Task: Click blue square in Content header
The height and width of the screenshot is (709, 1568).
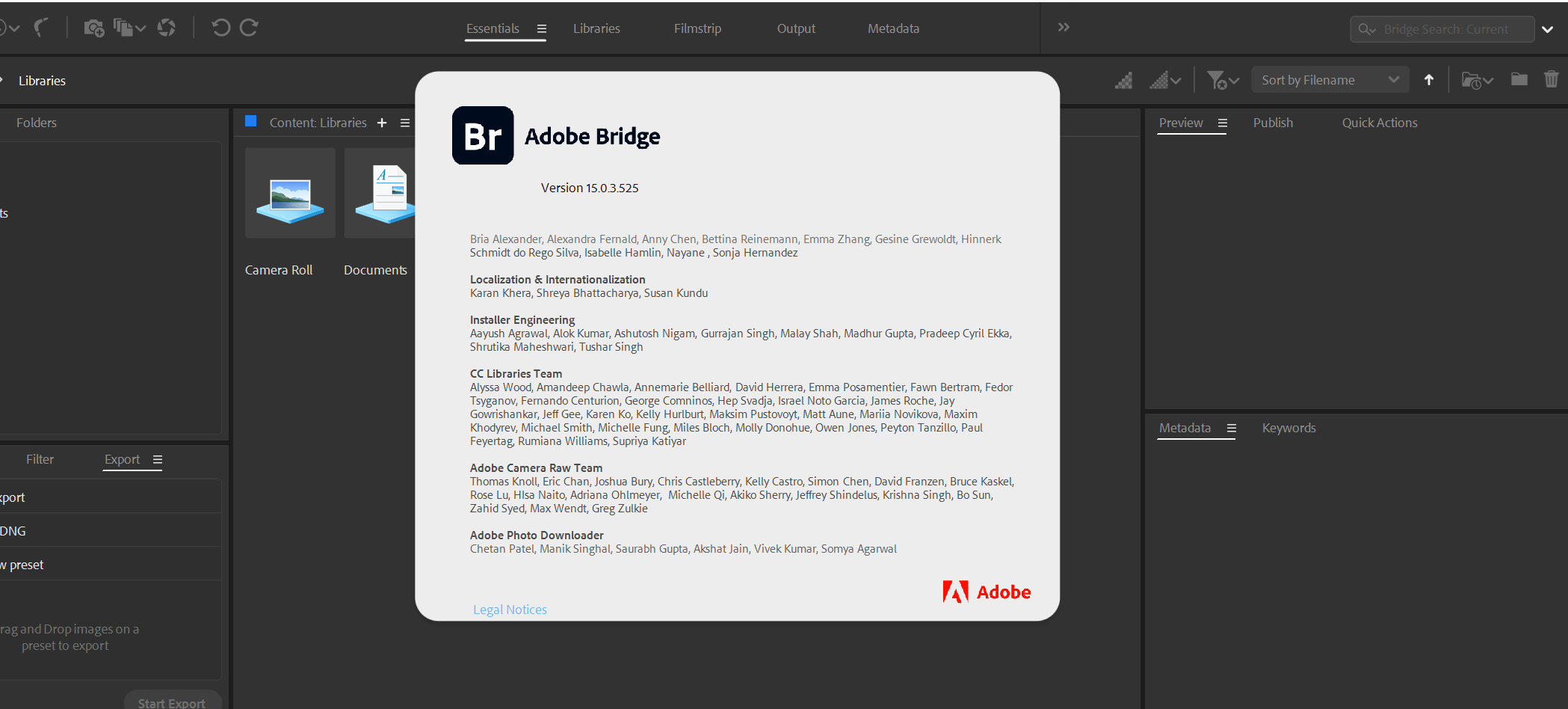Action: point(251,121)
